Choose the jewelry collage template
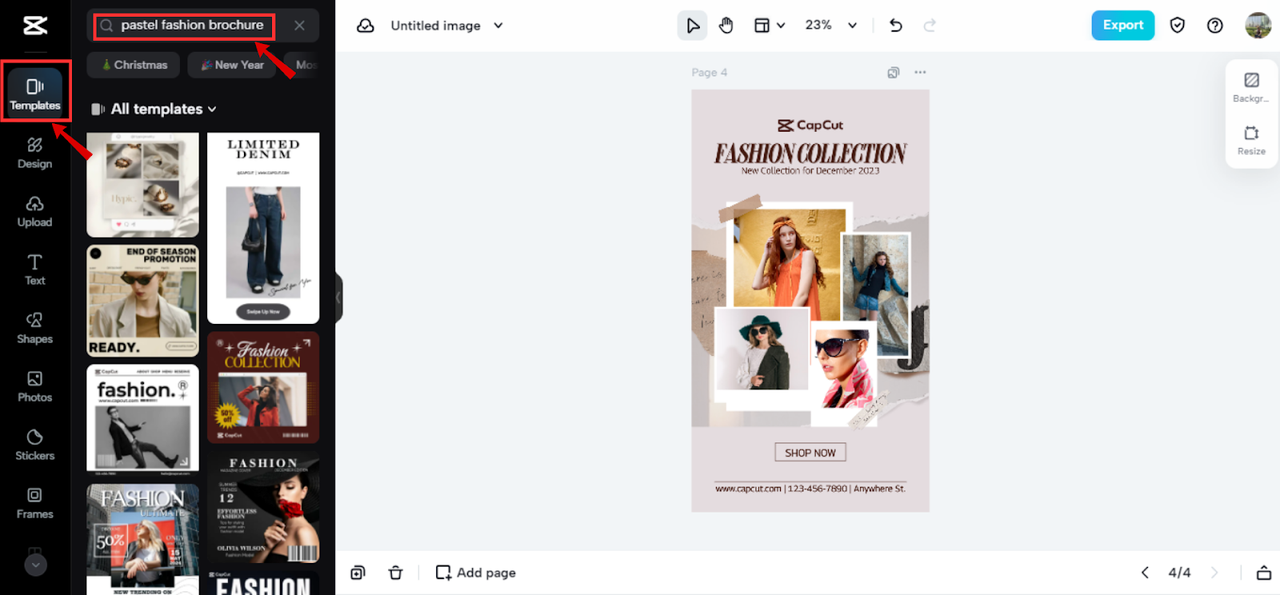 click(143, 185)
